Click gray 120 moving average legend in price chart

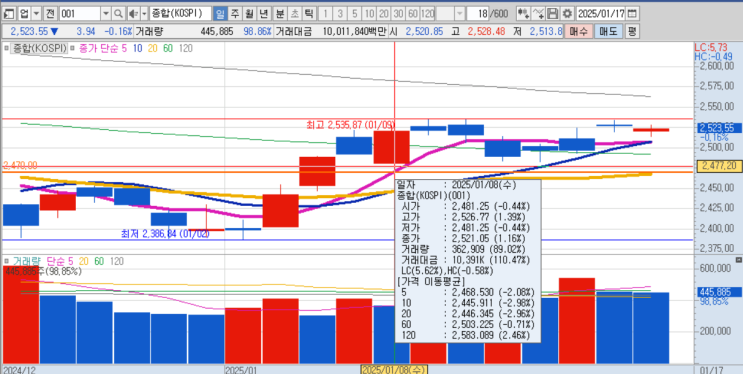186,48
